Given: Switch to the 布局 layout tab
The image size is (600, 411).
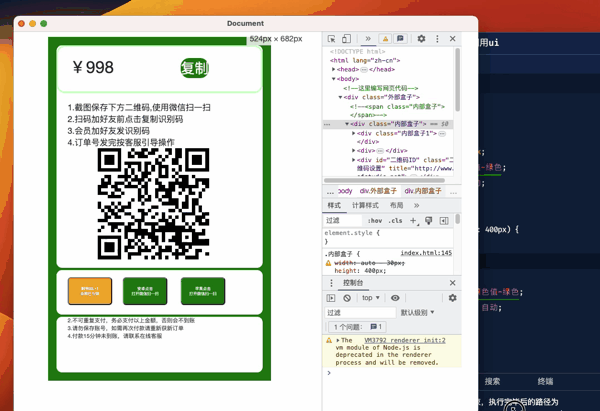Looking at the screenshot, I should (x=396, y=206).
